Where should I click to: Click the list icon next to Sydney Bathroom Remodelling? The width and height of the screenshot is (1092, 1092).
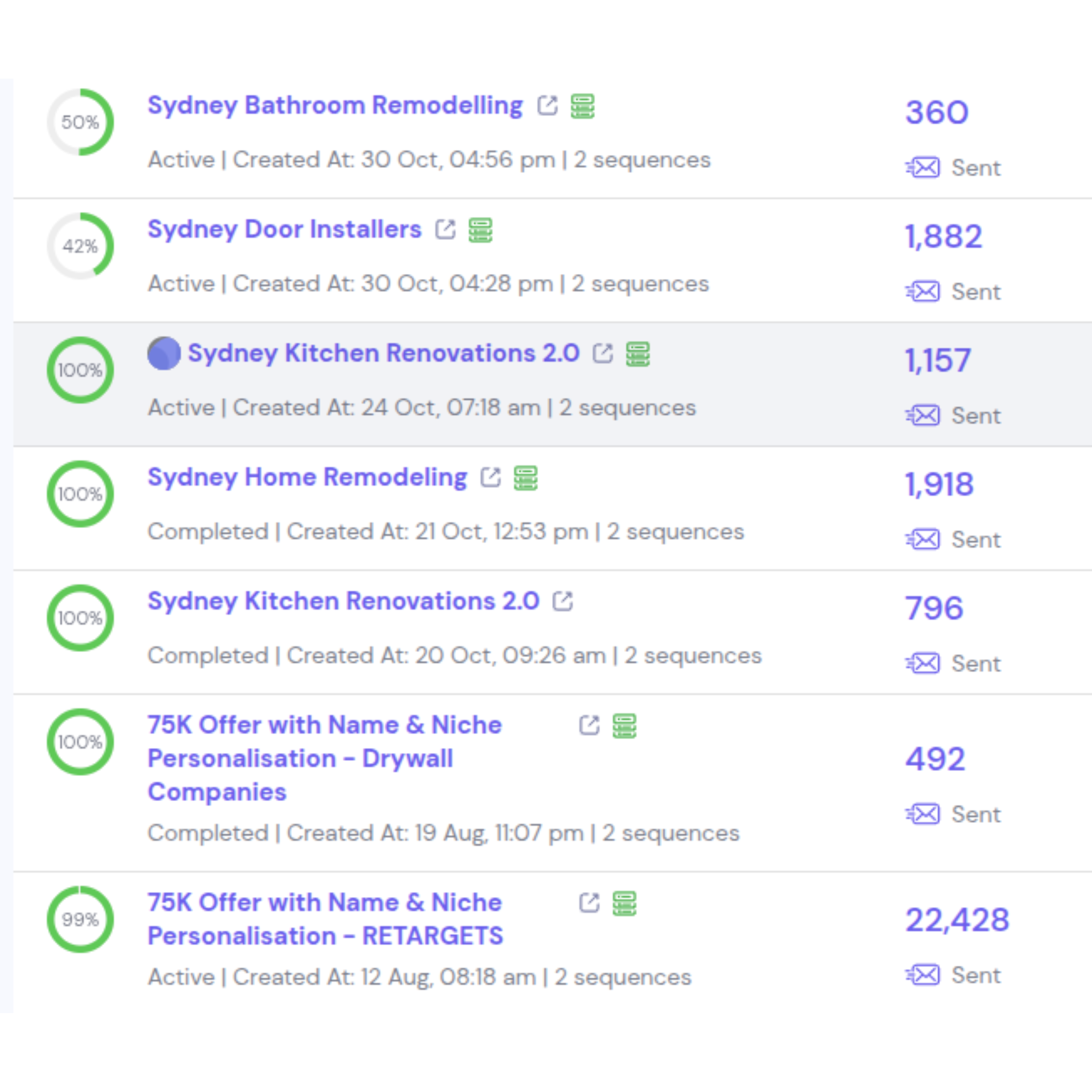pos(584,105)
